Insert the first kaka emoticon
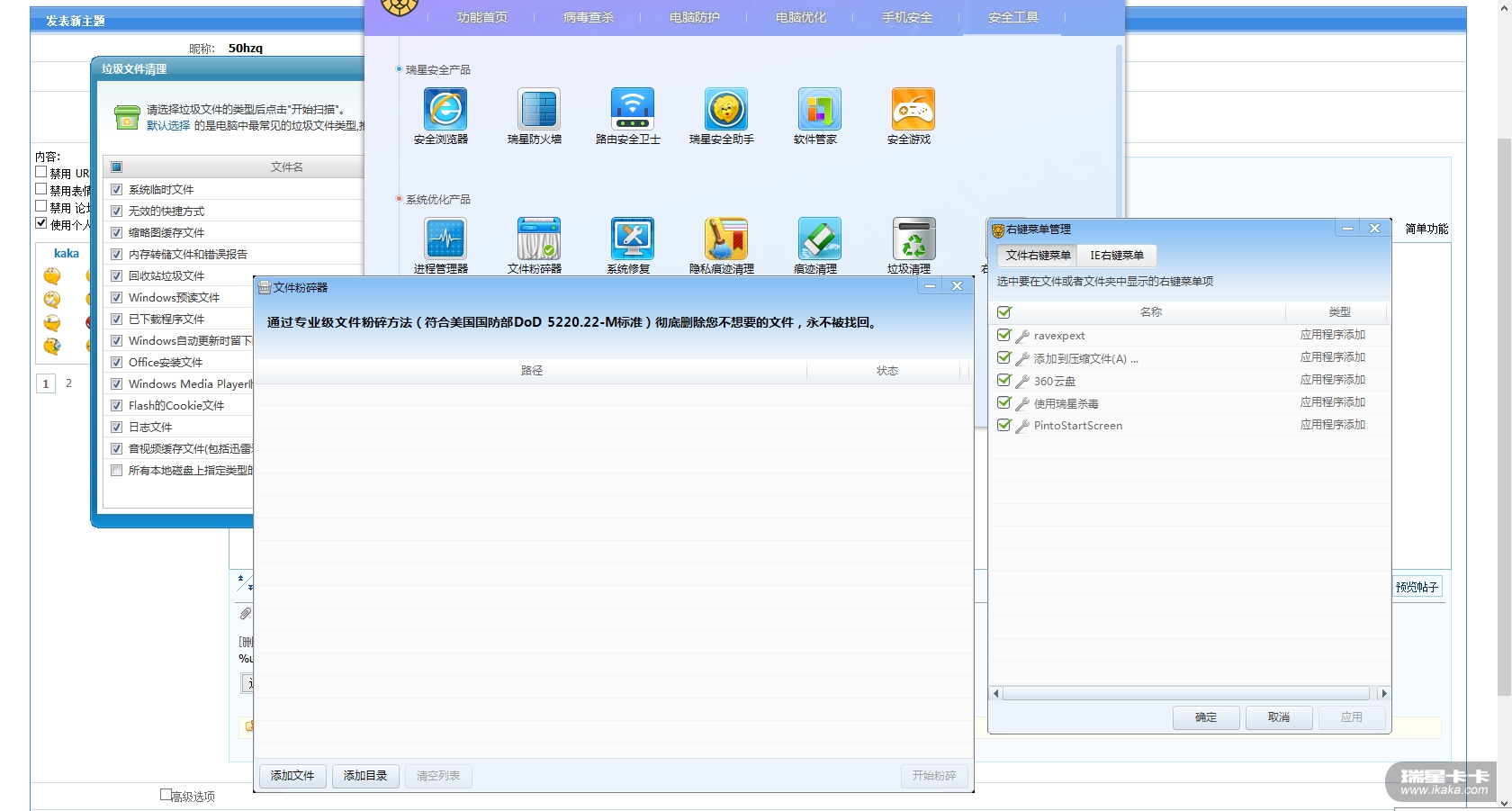 click(x=52, y=275)
